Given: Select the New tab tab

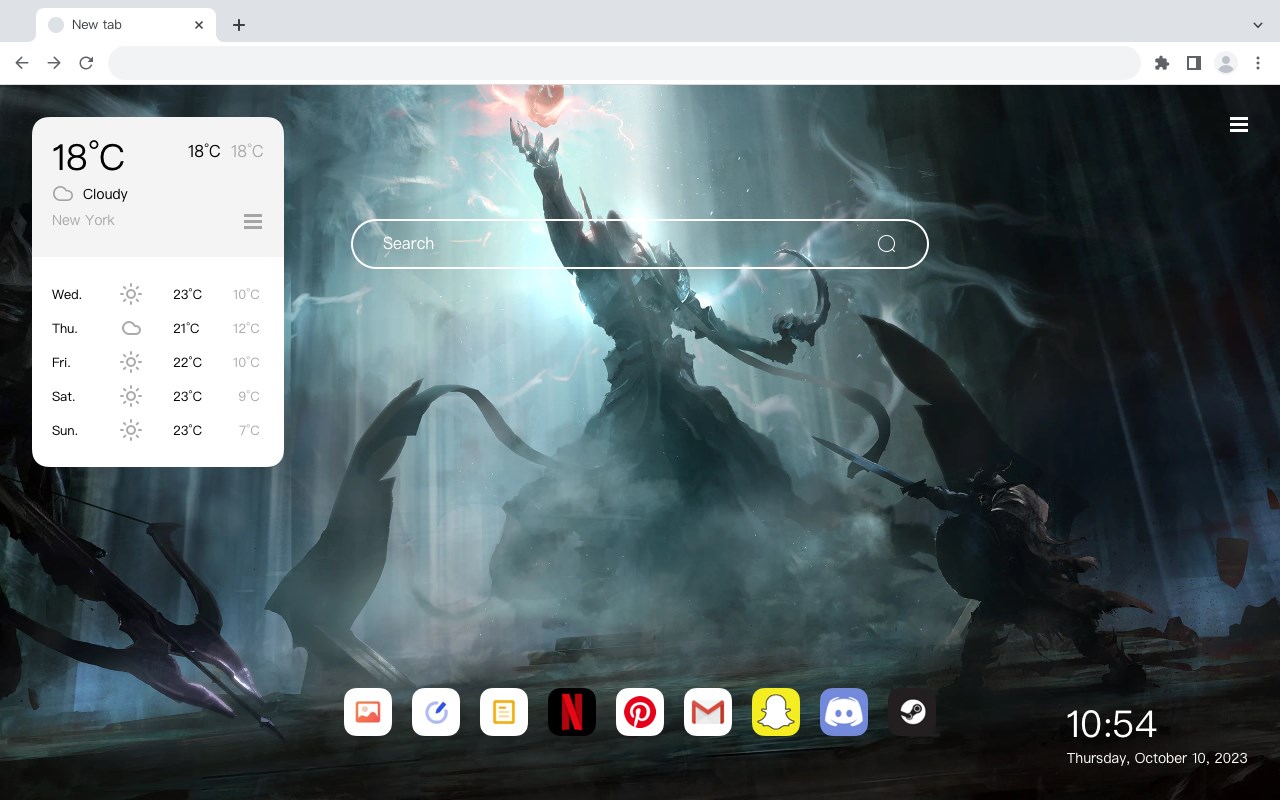Looking at the screenshot, I should point(126,25).
